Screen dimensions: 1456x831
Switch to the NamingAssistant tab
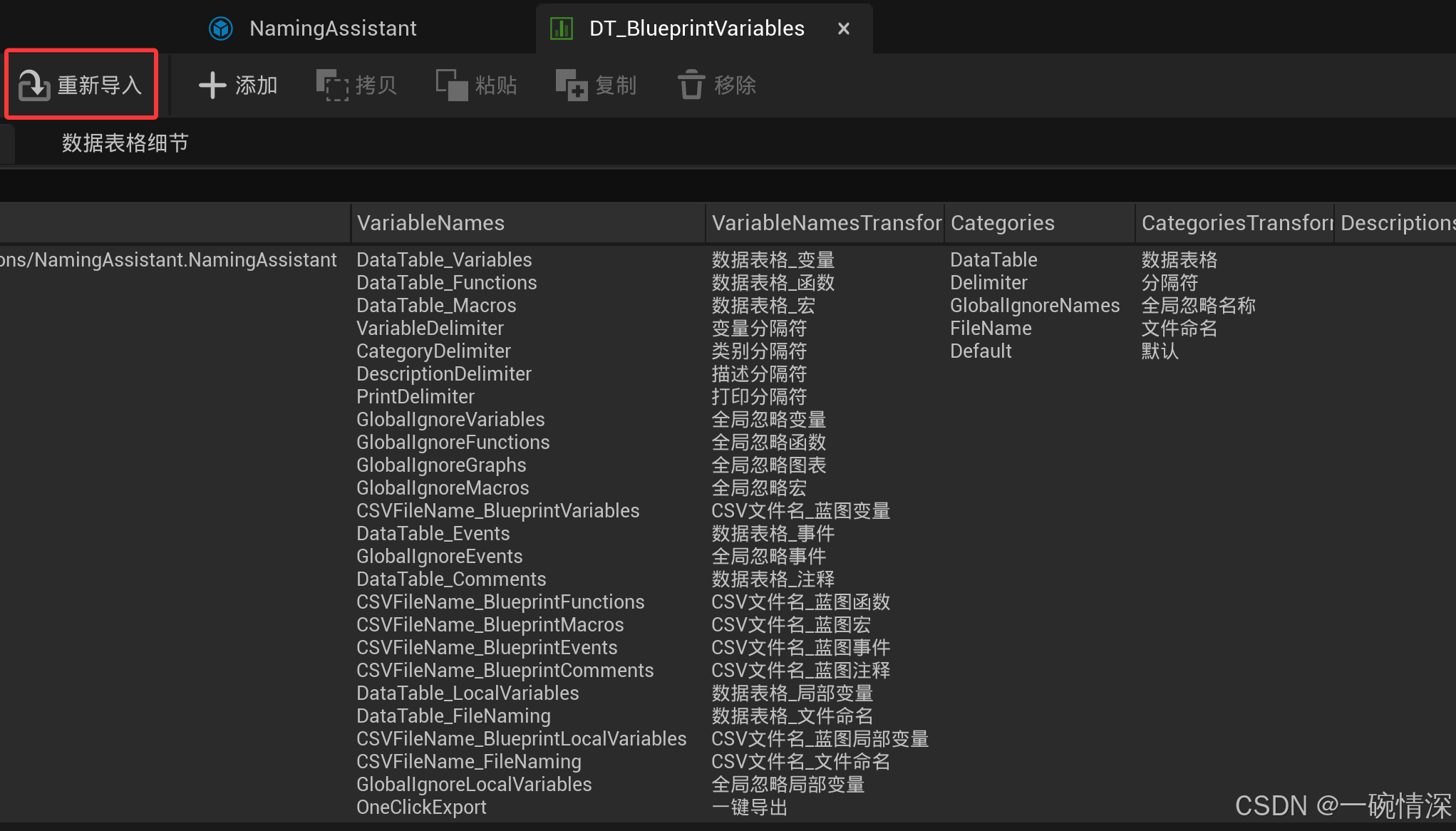click(x=332, y=29)
